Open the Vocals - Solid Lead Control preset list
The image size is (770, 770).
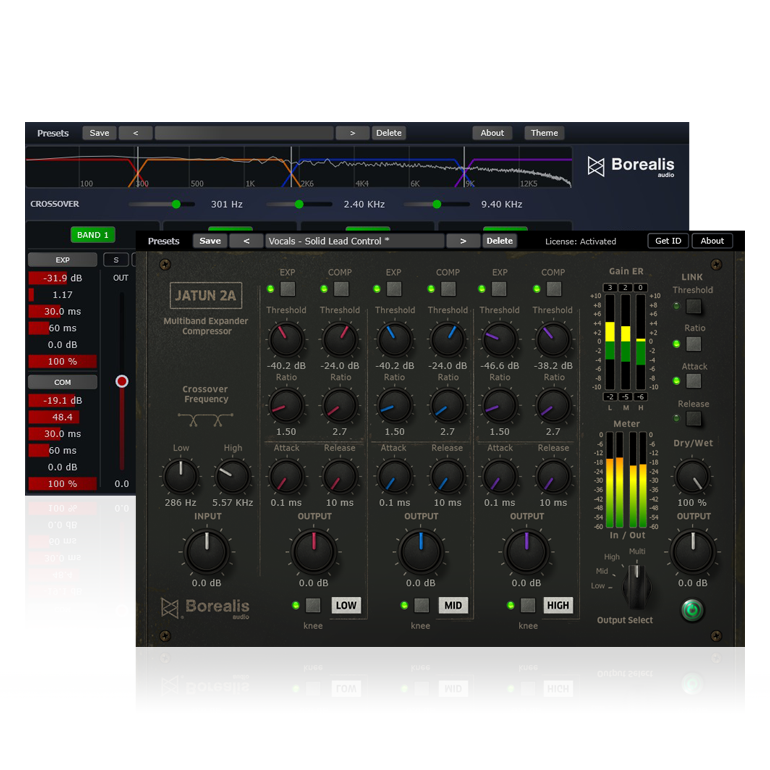pyautogui.click(x=355, y=241)
